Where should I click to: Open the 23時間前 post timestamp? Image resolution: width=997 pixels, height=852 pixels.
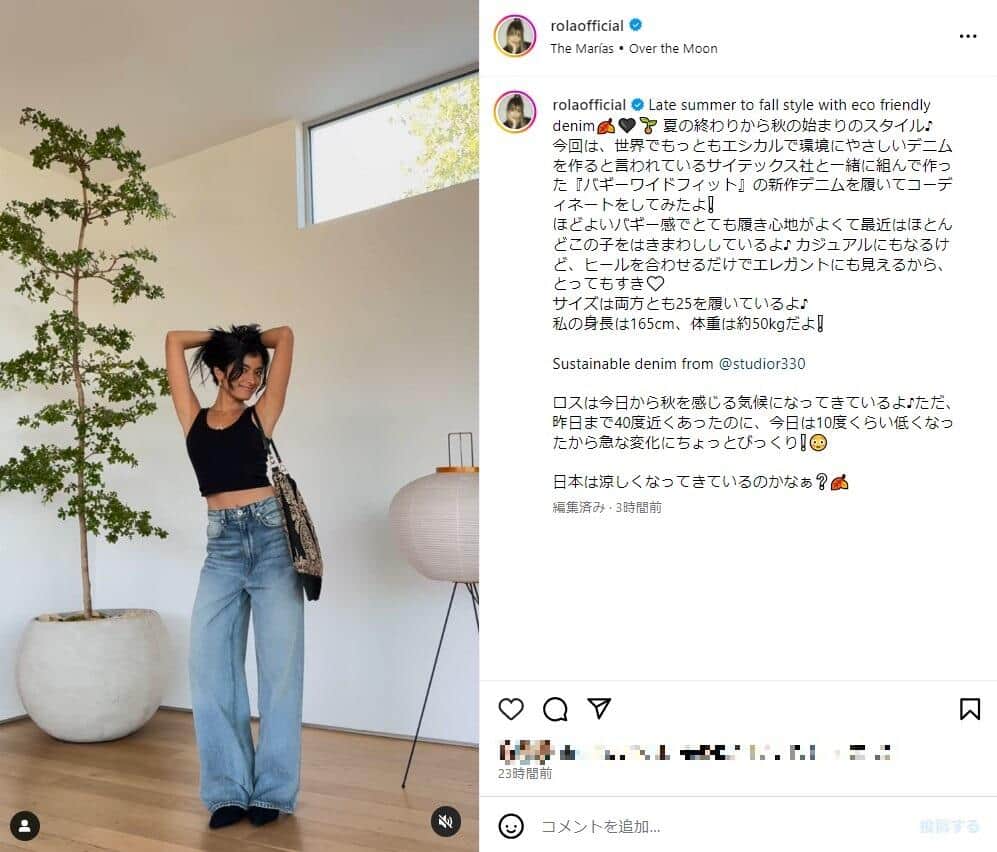[x=525, y=774]
